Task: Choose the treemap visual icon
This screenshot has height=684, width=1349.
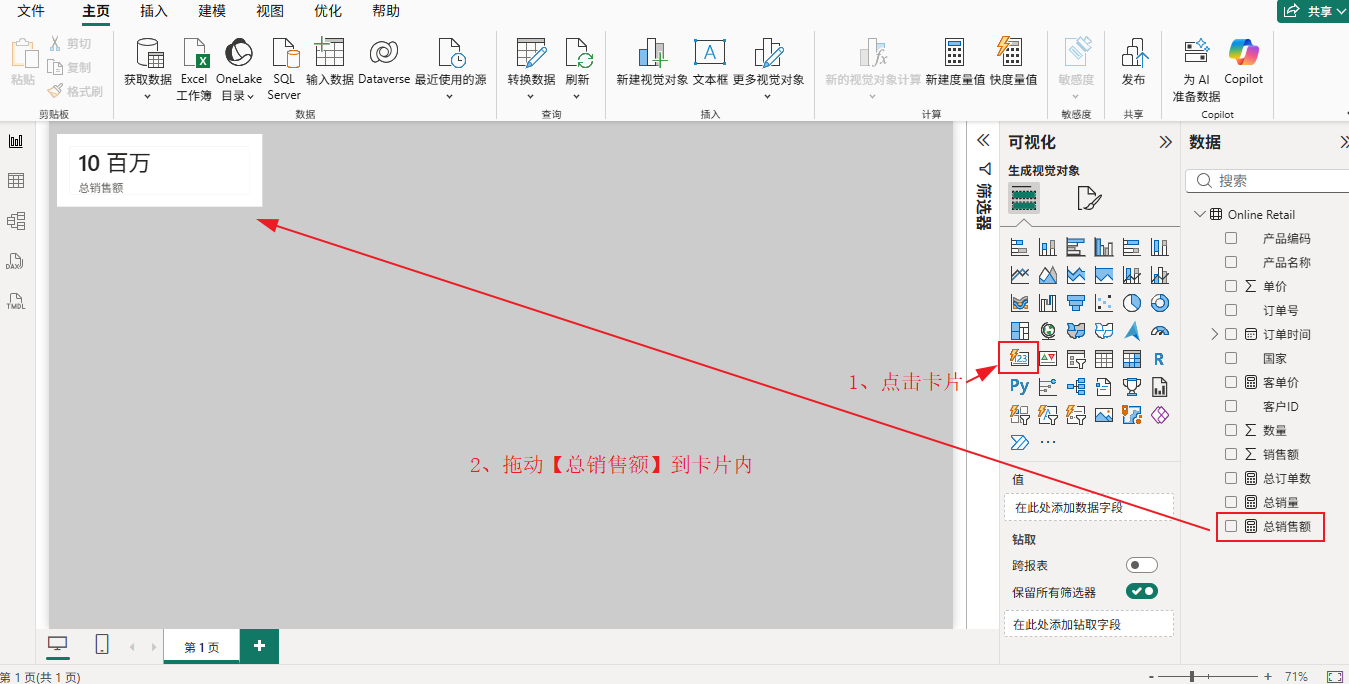Action: 1020,331
